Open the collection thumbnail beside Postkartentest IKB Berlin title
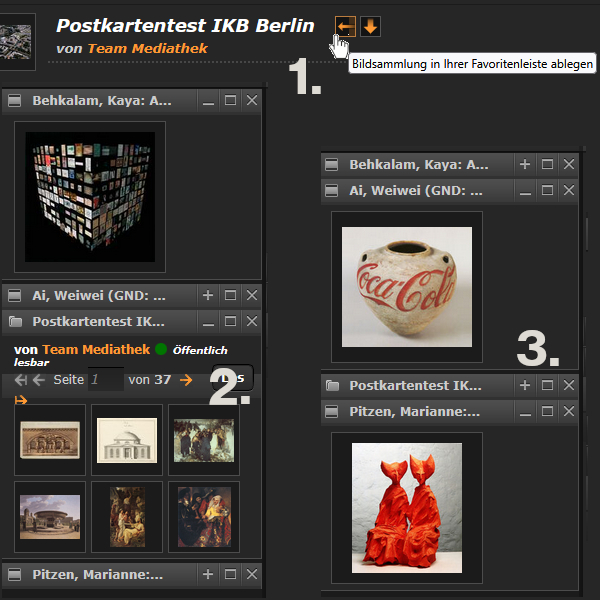 (x=16, y=42)
